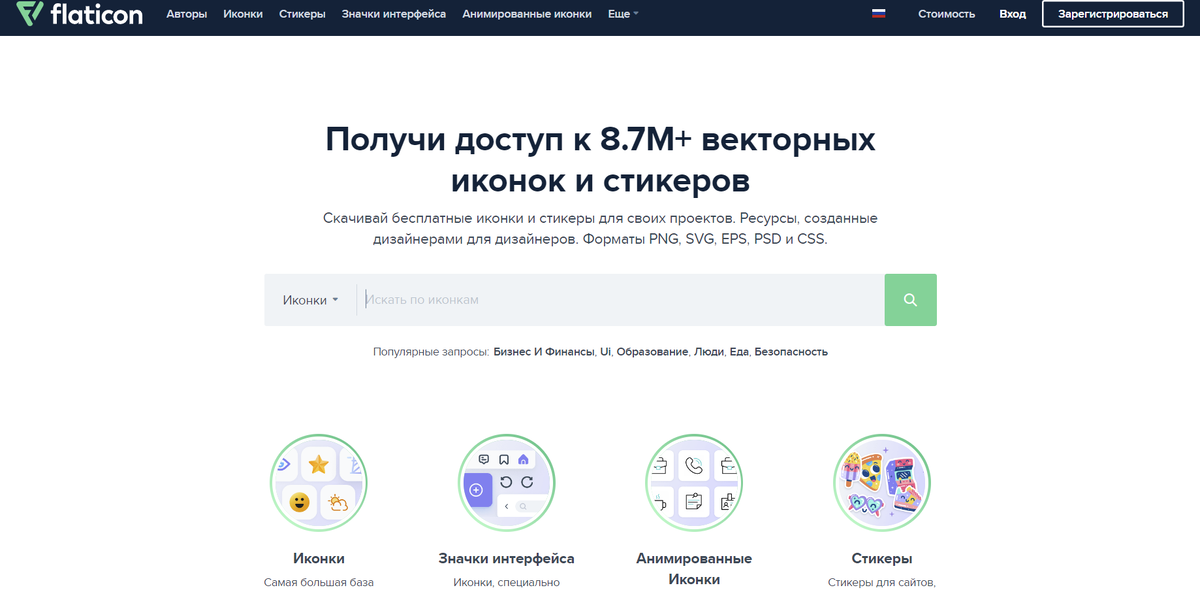Open the Вход link

pos(1012,14)
